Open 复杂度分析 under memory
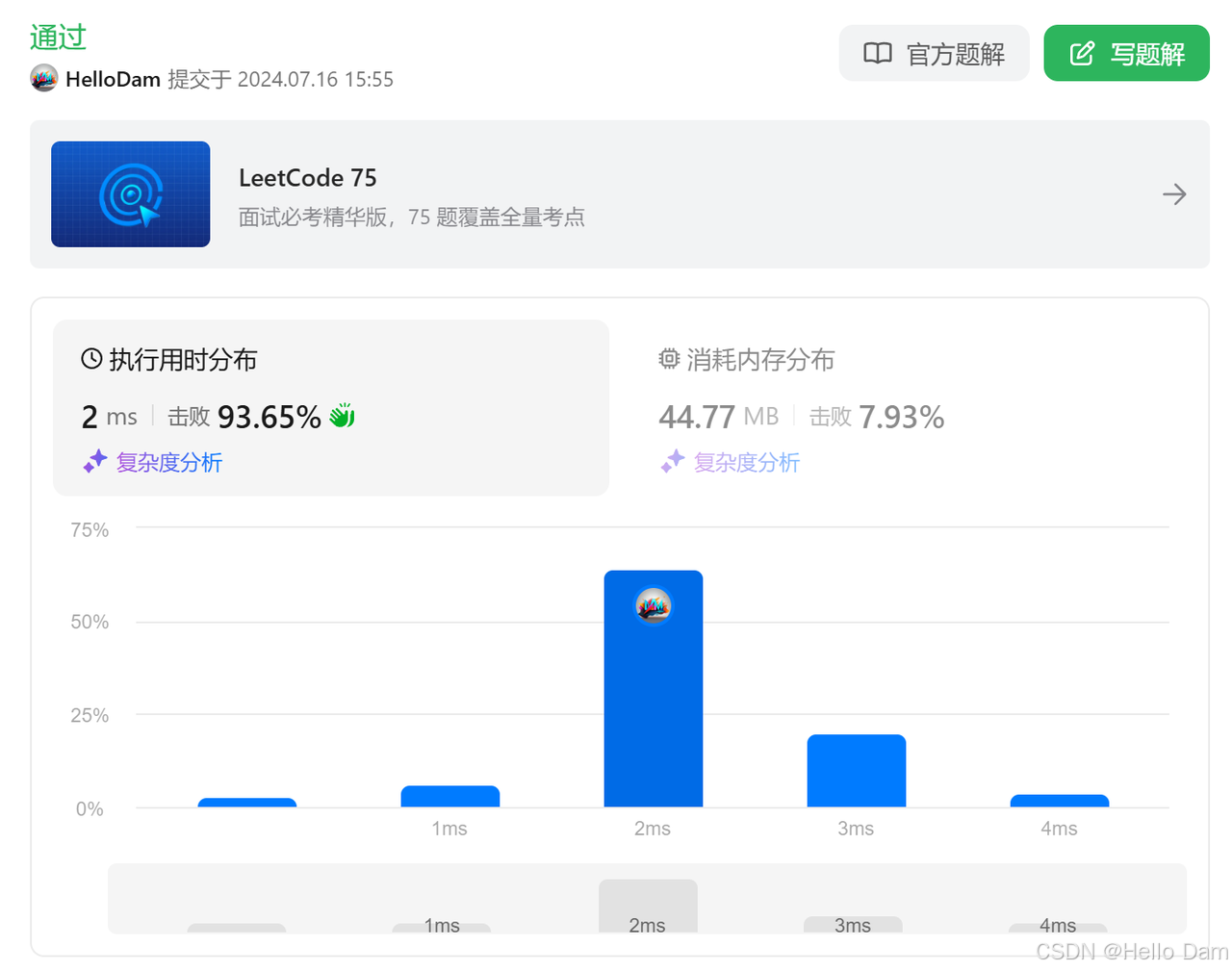Screen dimensions: 1232x972 coord(747,463)
